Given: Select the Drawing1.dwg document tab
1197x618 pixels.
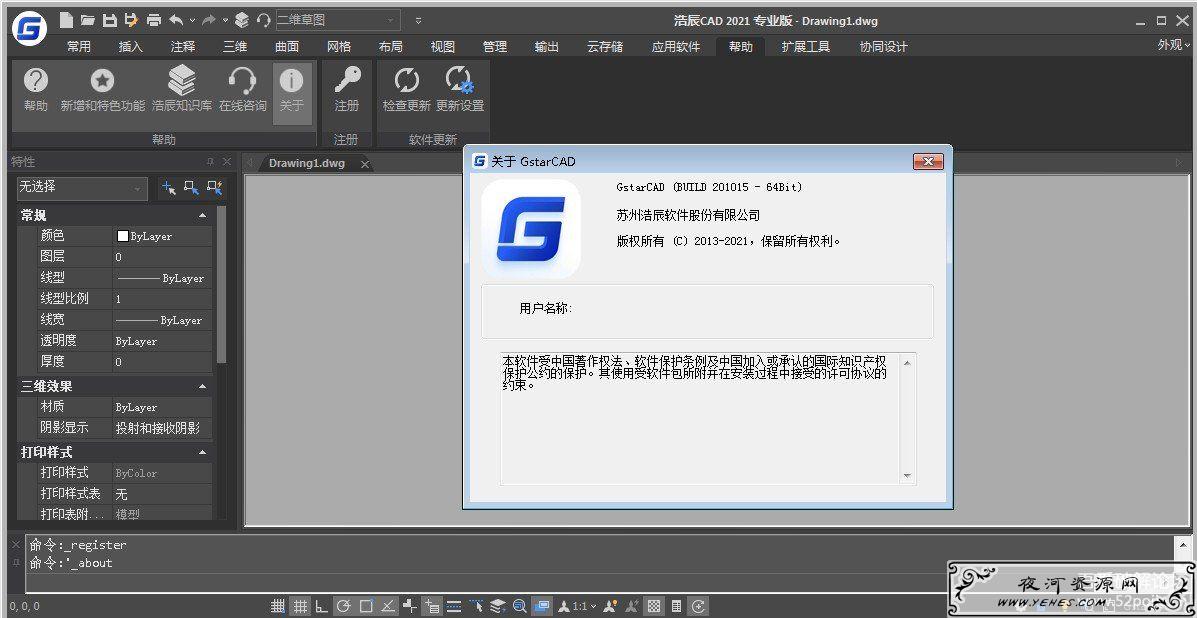Looking at the screenshot, I should click(307, 163).
